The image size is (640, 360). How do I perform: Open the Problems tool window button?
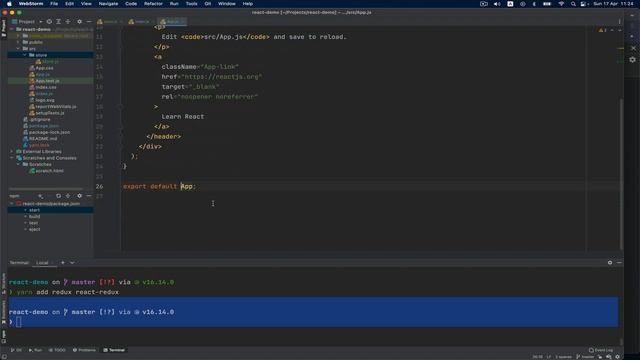[x=84, y=350]
